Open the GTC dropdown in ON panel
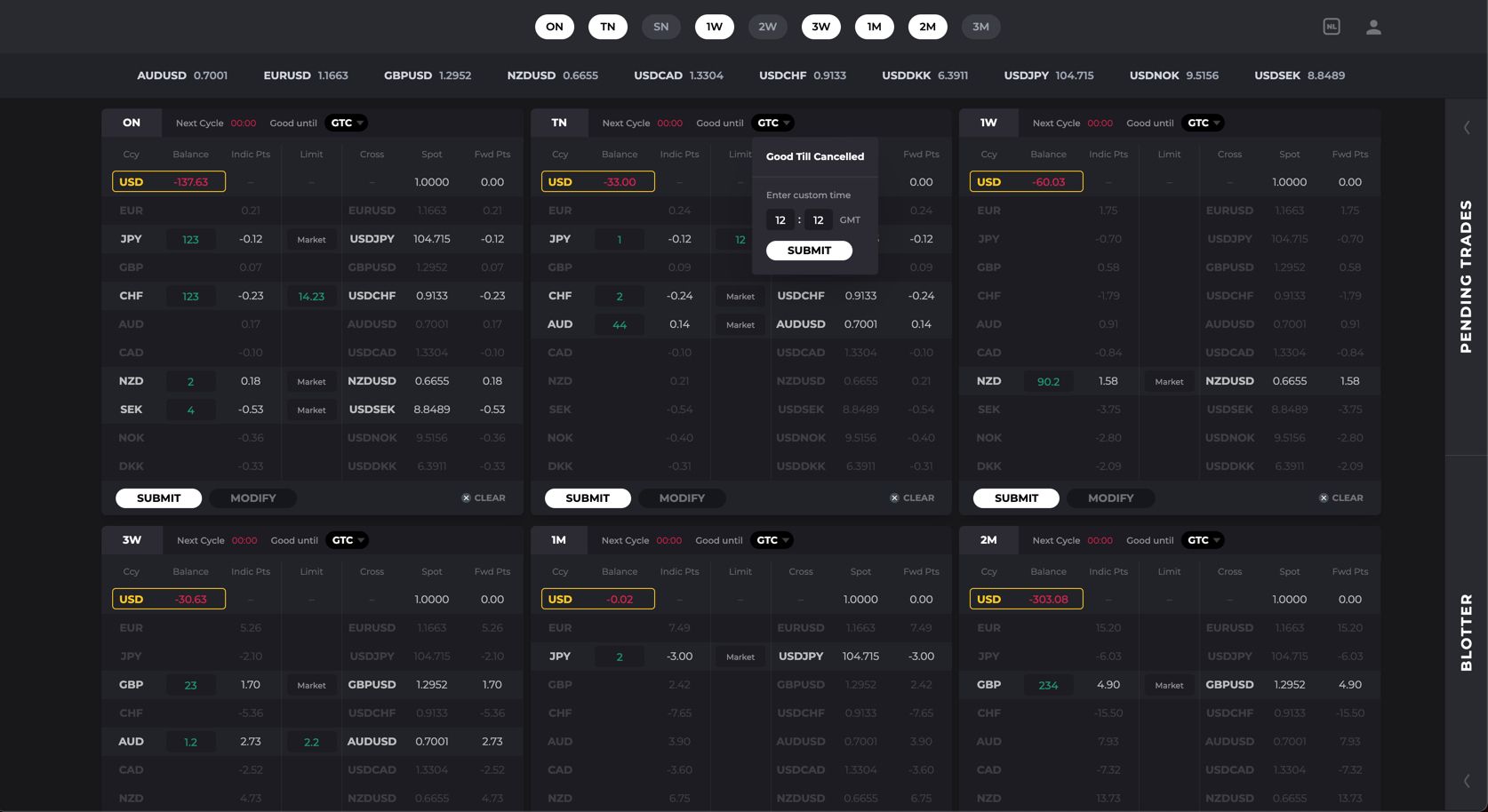This screenshot has width=1488, height=812. pos(347,123)
